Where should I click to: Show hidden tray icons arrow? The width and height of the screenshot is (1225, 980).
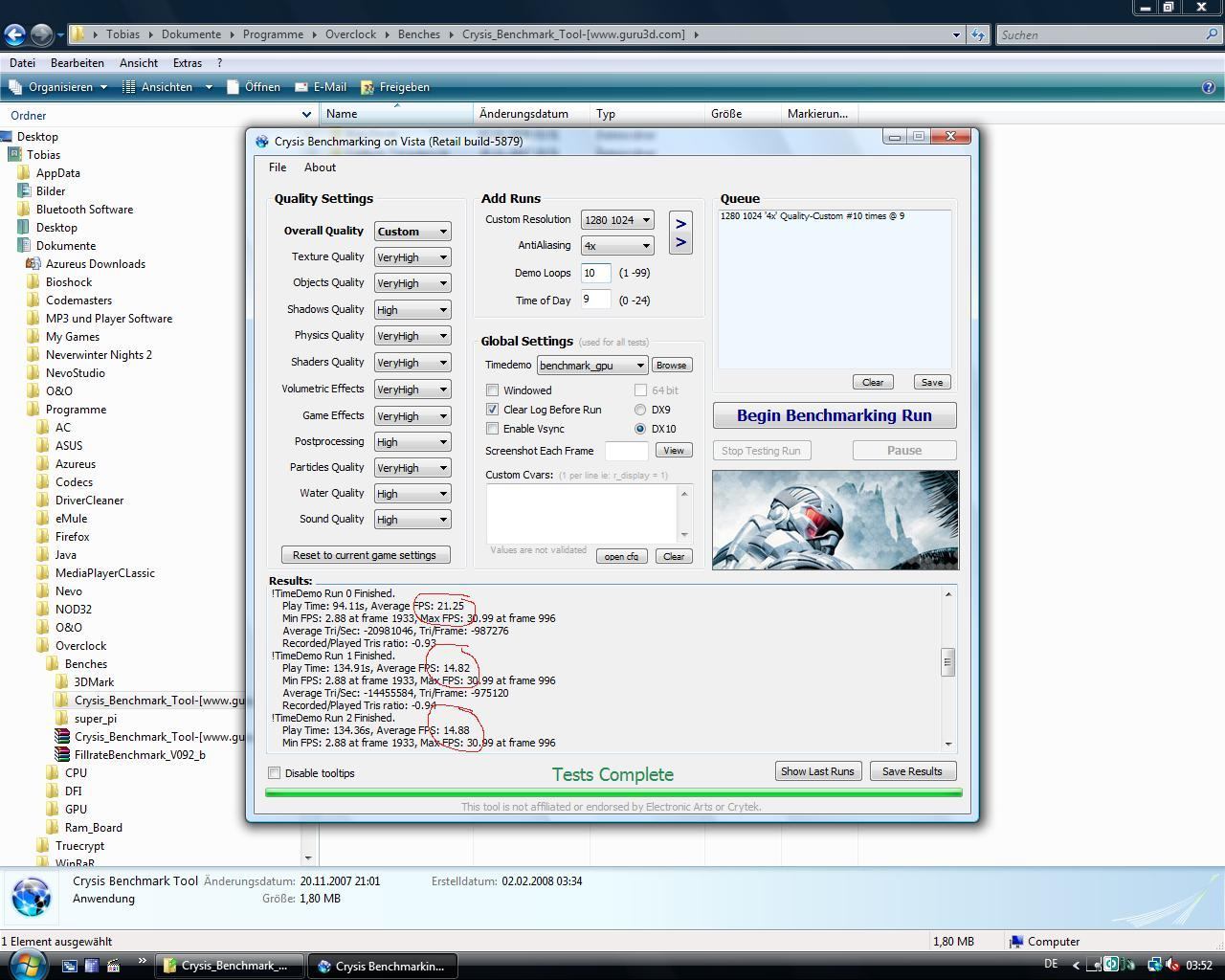(x=1076, y=966)
